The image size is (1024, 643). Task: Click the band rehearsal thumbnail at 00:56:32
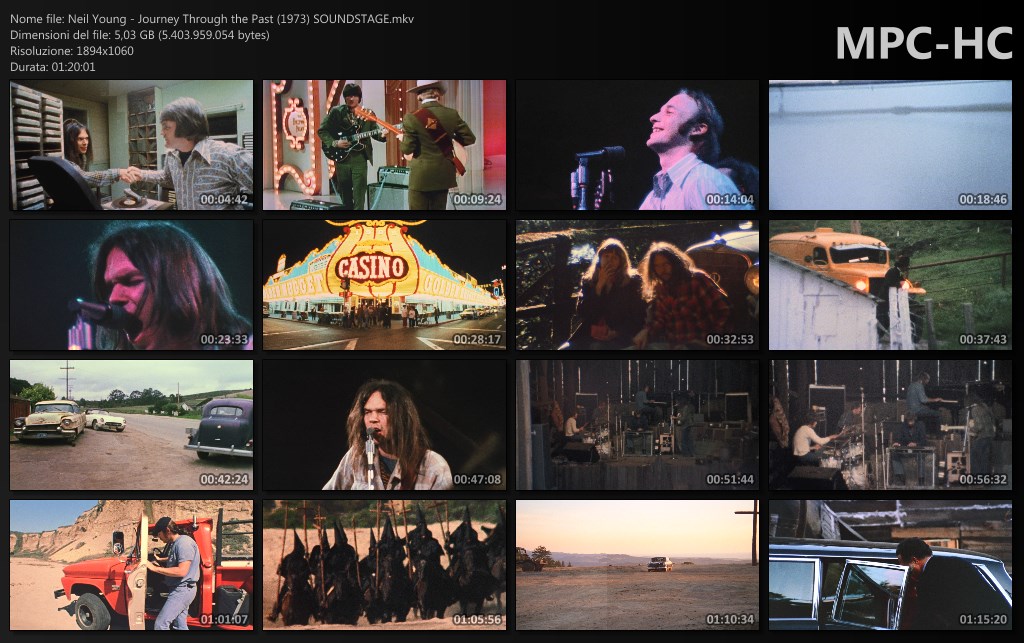(890, 425)
